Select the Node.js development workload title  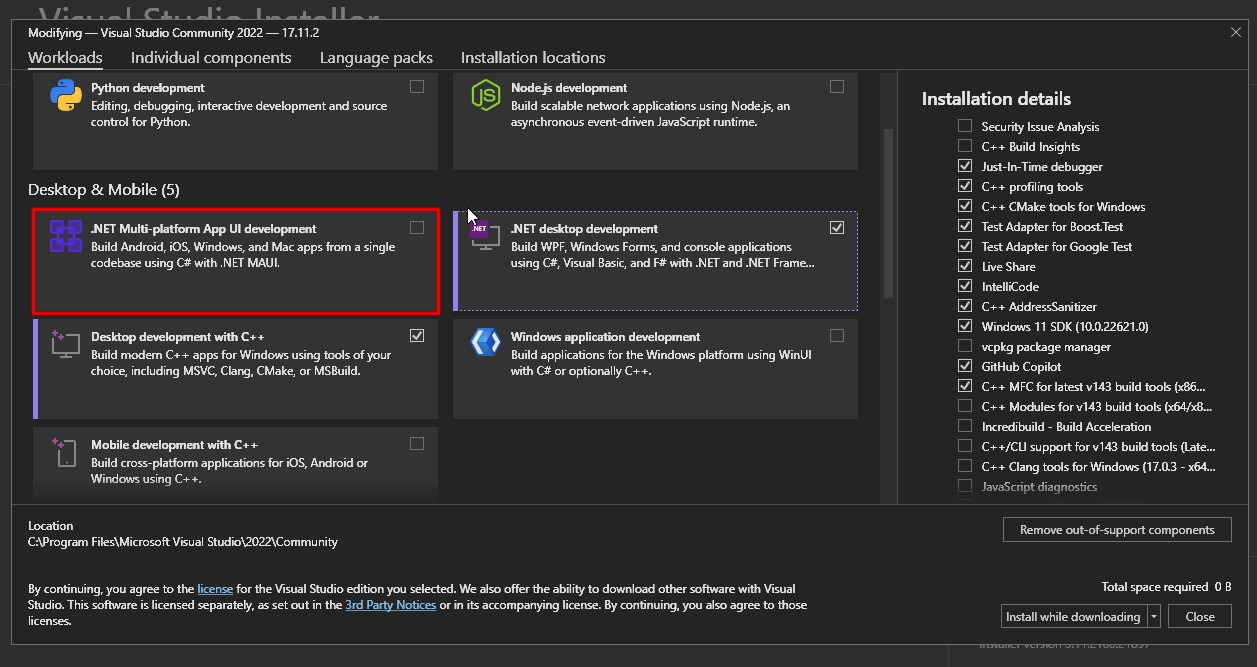click(569, 88)
